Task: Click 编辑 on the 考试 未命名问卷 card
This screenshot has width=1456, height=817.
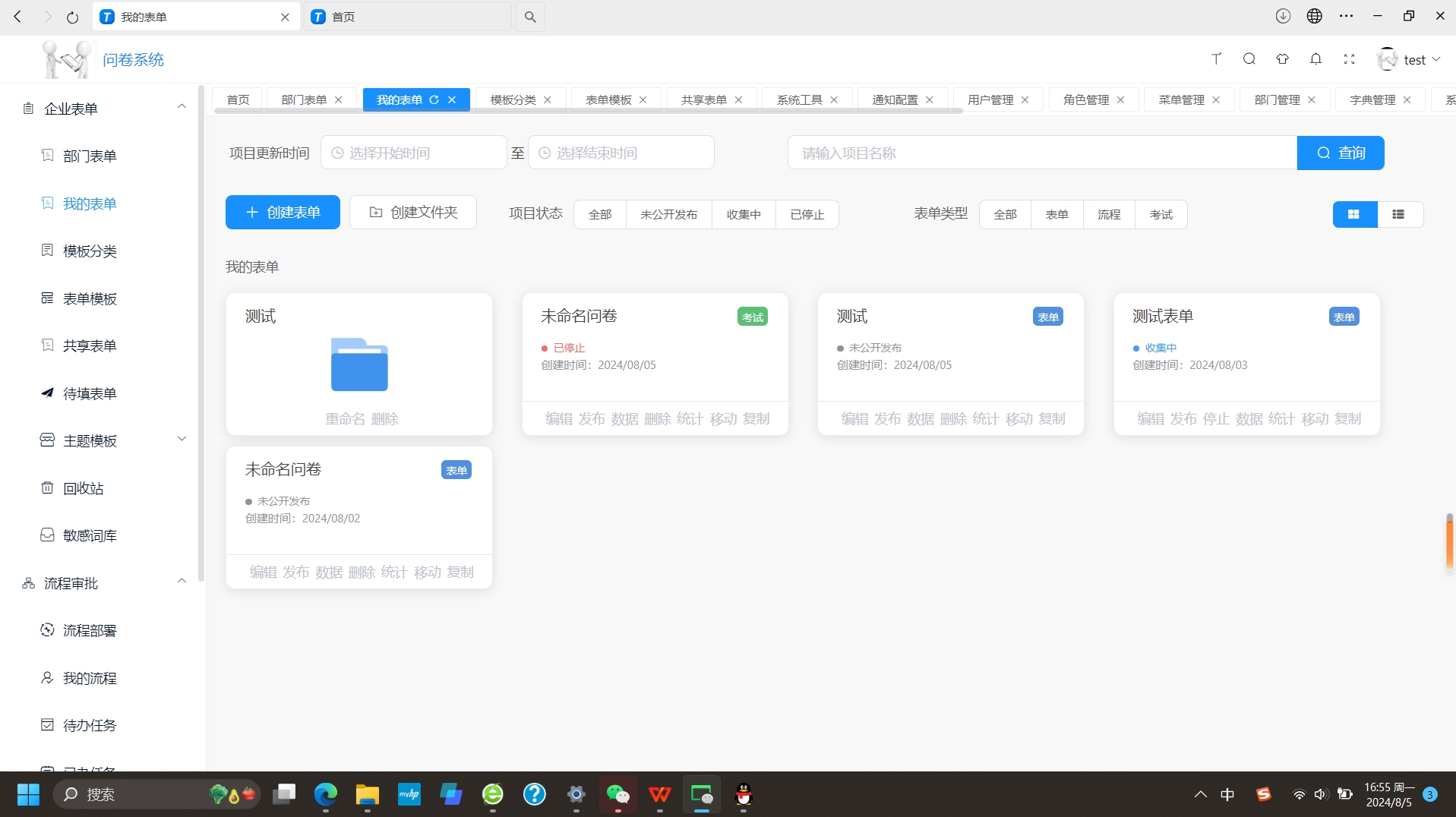Action: tap(559, 418)
